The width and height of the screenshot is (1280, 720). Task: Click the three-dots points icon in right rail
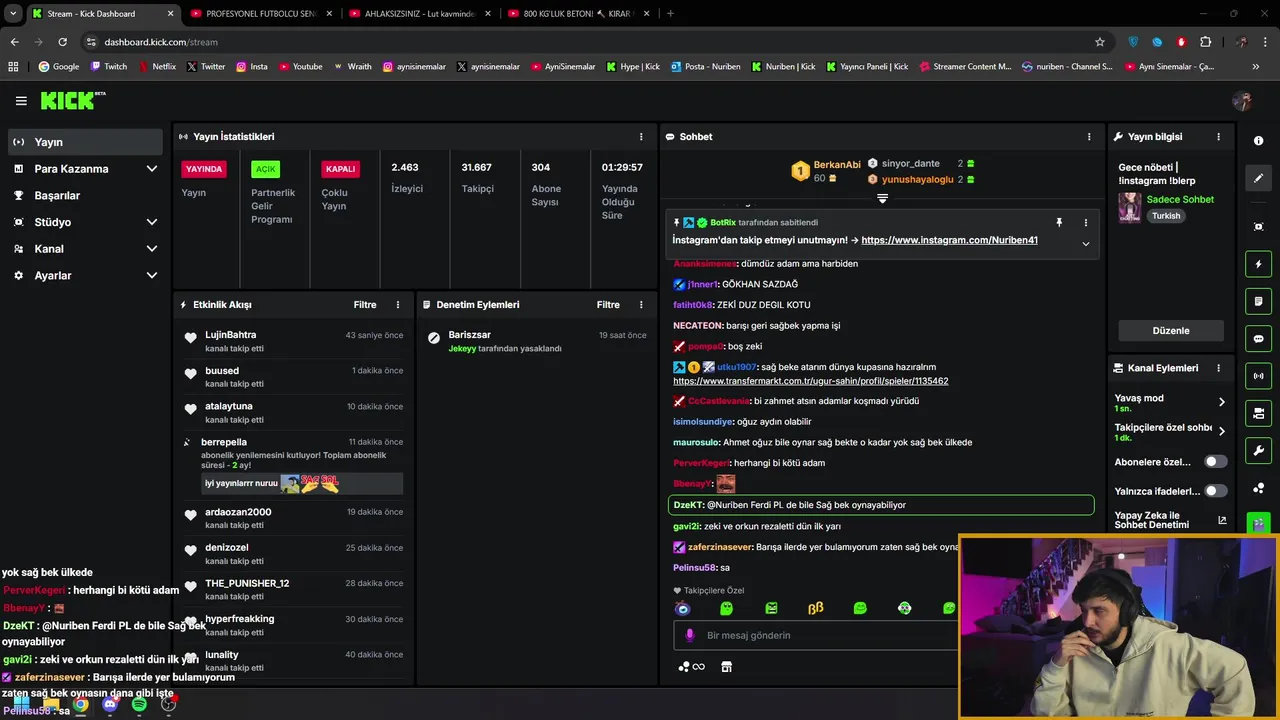click(1259, 488)
